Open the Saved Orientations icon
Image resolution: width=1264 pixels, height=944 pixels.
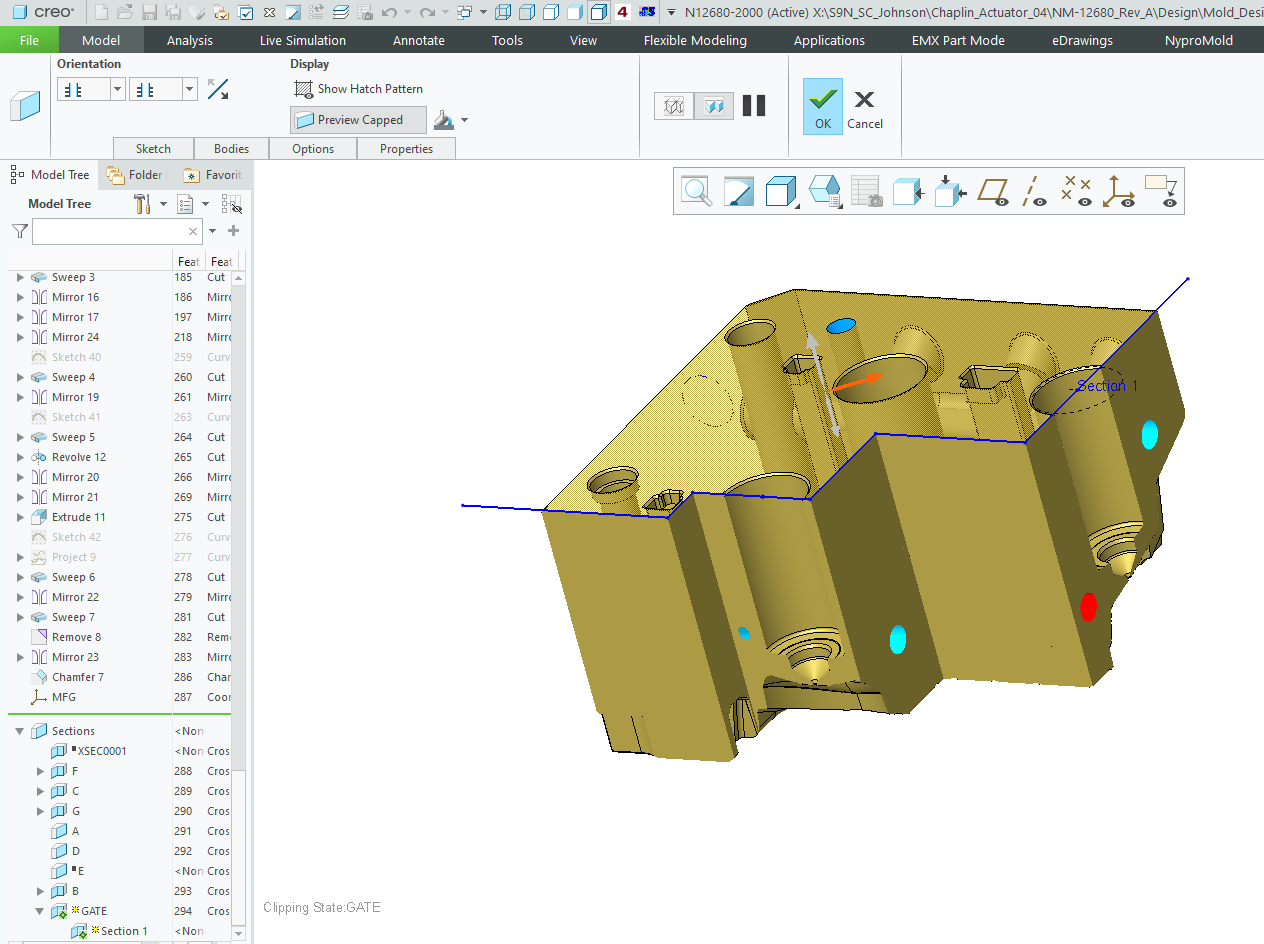824,190
